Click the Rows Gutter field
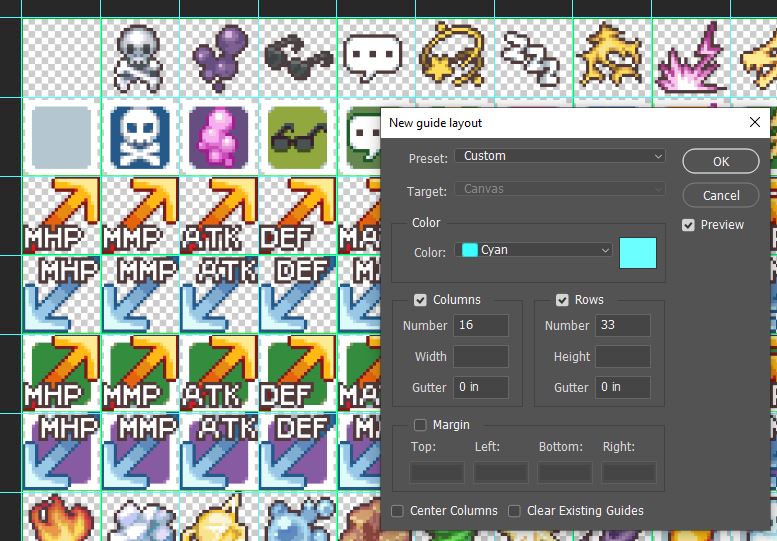 tap(623, 387)
